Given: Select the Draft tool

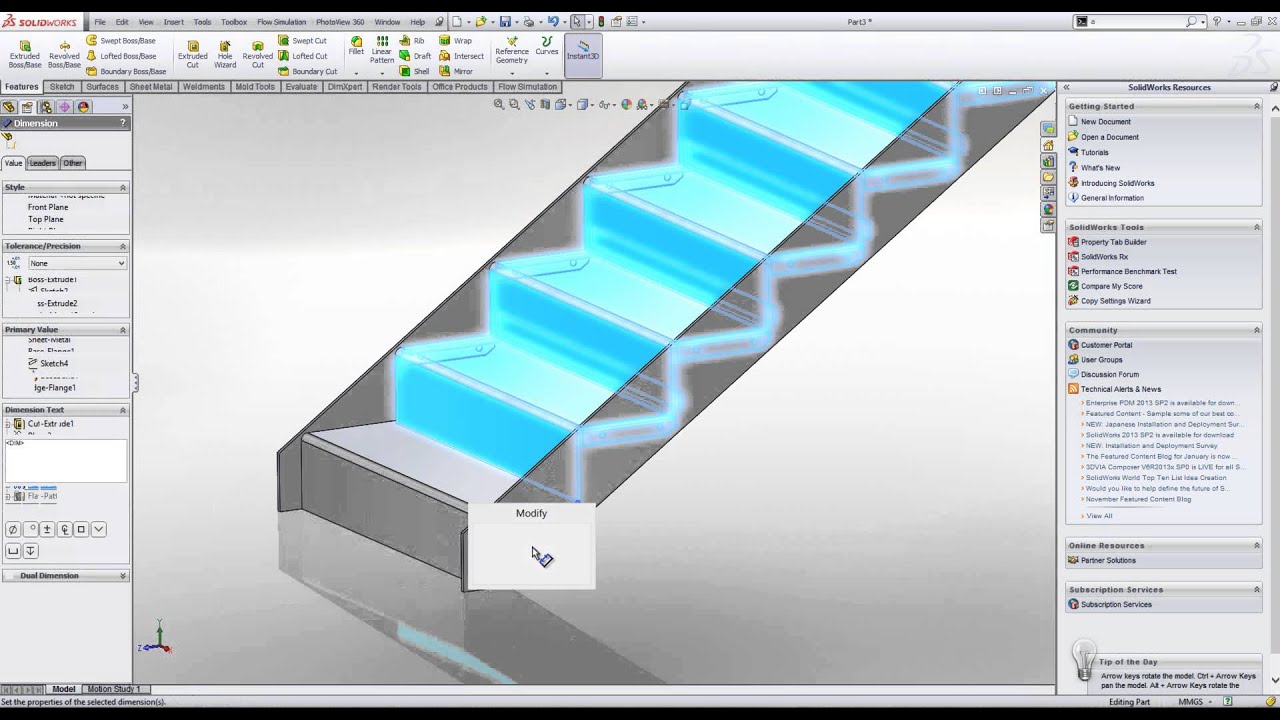Looking at the screenshot, I should 415,56.
